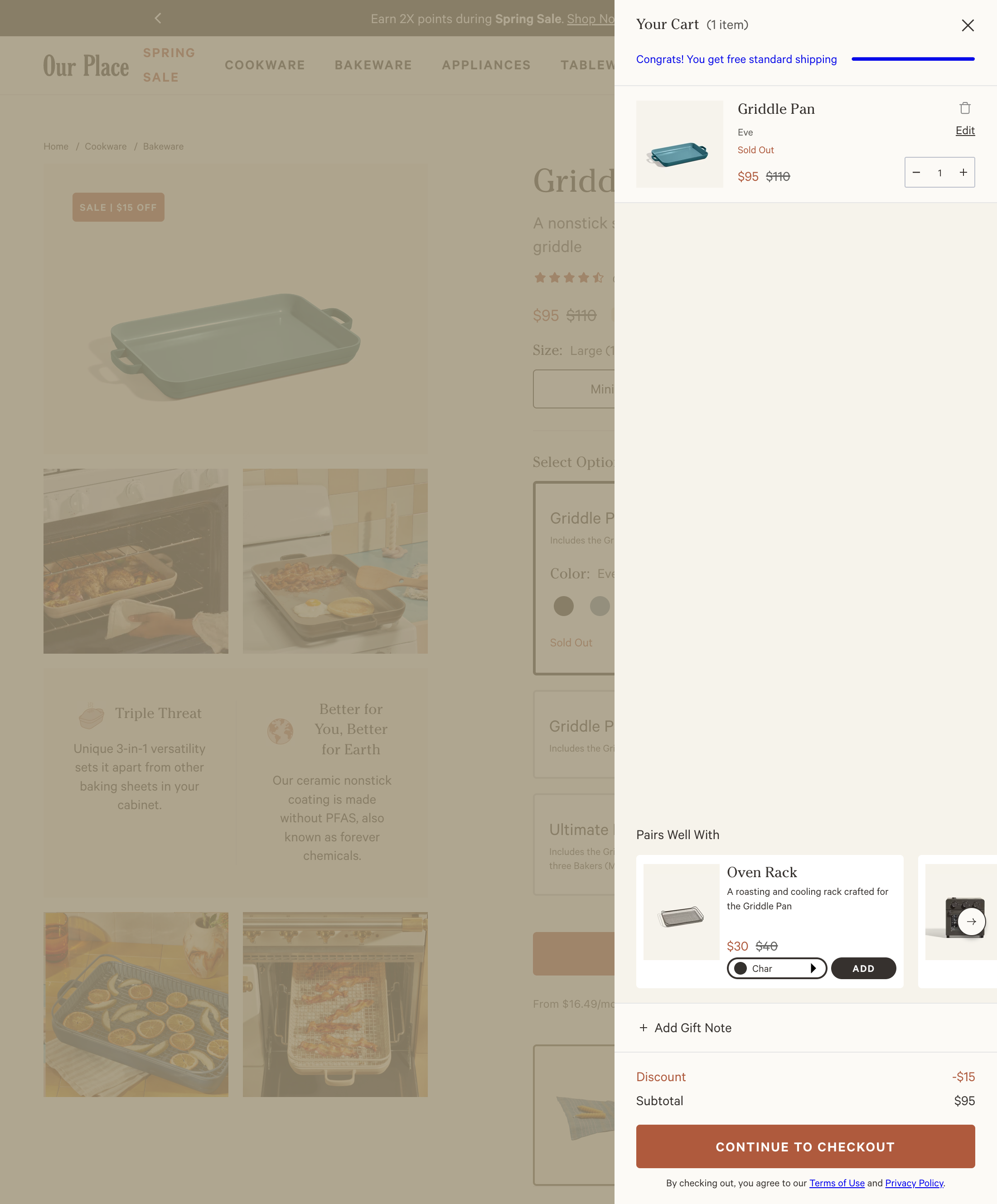Image resolution: width=997 pixels, height=1204 pixels.
Task: Click Continue to Checkout button
Action: [805, 1147]
